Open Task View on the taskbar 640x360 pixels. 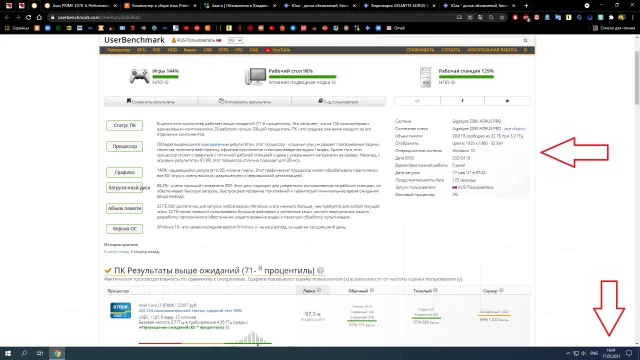(x=40, y=353)
